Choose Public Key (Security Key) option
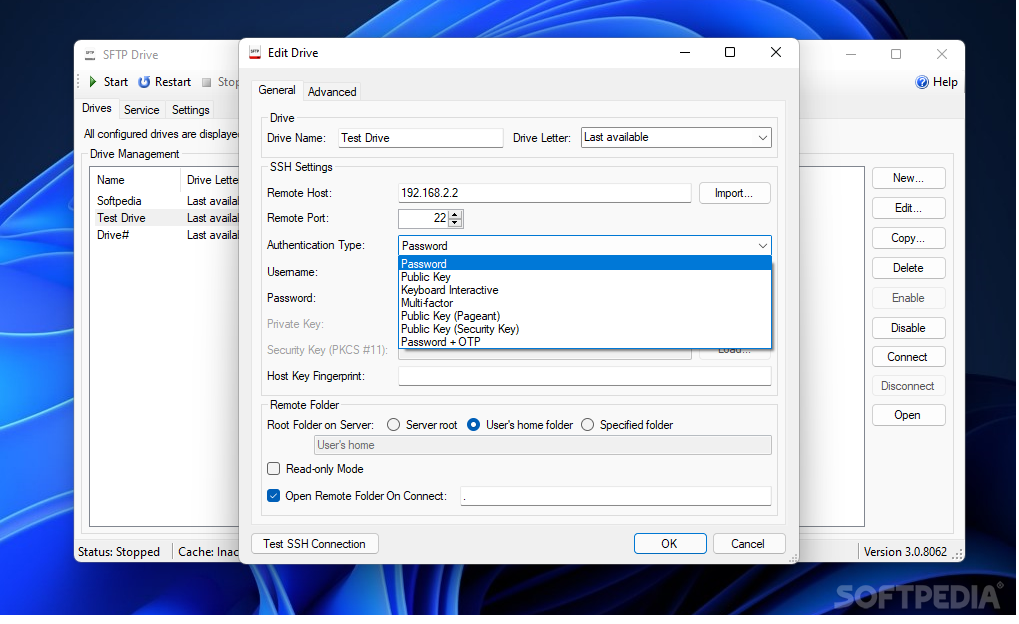The image size is (1019, 624). point(584,329)
